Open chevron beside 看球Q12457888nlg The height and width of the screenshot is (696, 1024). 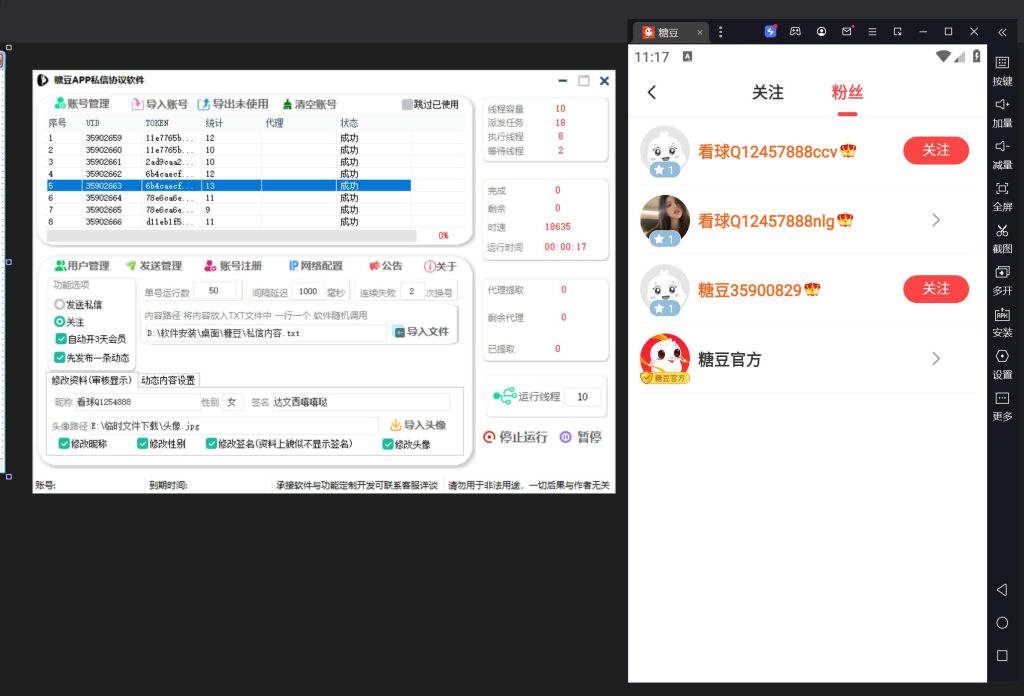click(x=936, y=220)
